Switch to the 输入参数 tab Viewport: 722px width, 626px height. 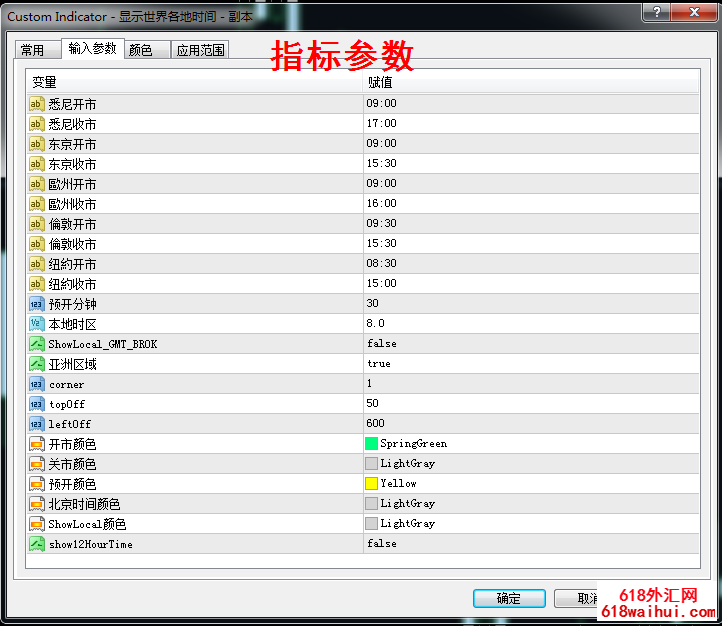93,48
